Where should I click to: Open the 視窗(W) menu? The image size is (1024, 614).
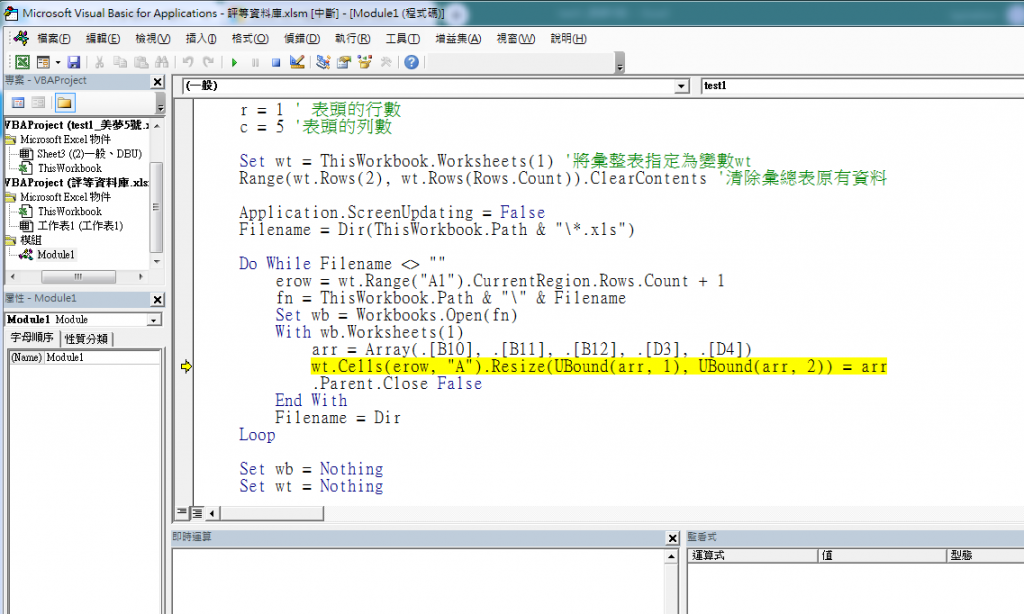[x=516, y=39]
